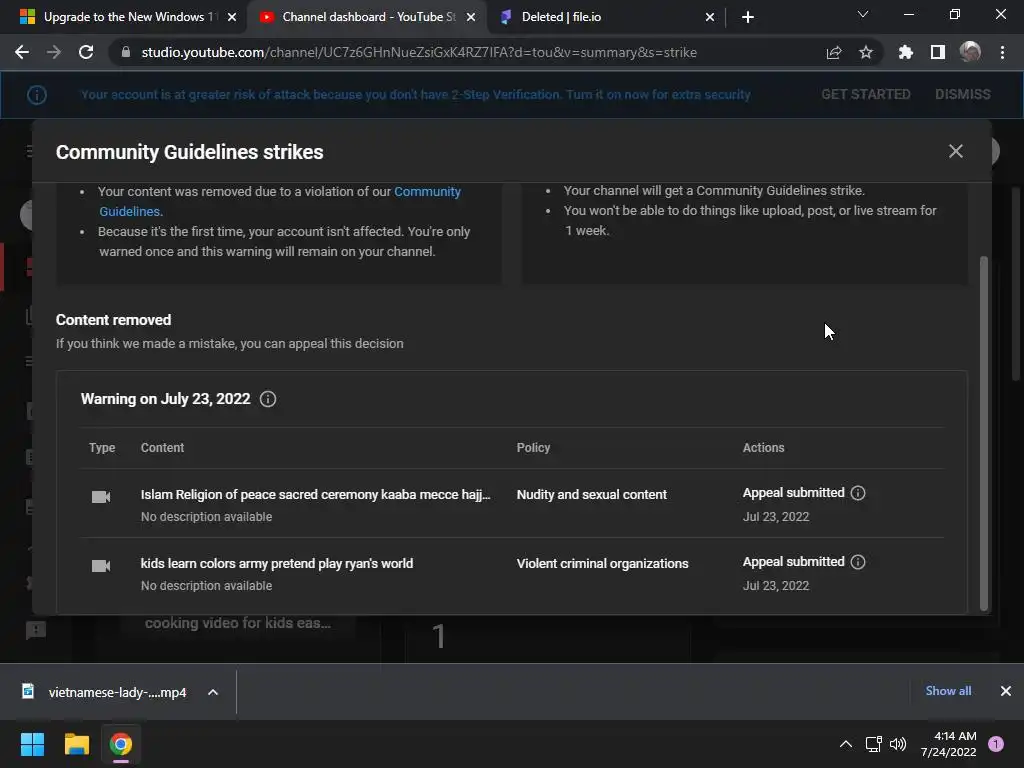Open File Explorer from taskbar
Image resolution: width=1024 pixels, height=768 pixels.
tap(76, 744)
